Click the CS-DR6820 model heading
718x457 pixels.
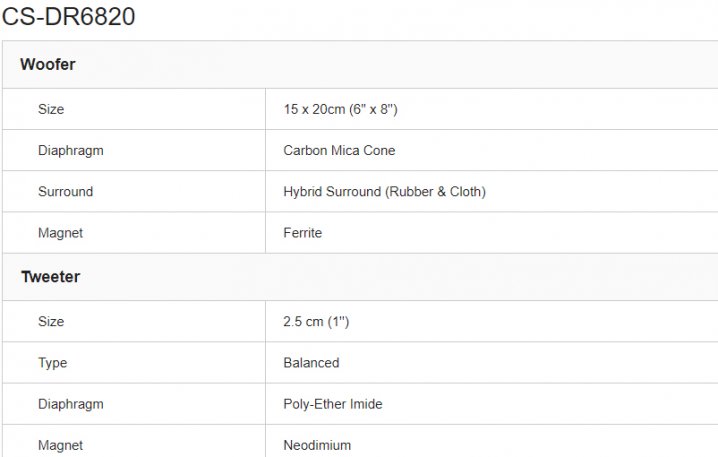(68, 17)
